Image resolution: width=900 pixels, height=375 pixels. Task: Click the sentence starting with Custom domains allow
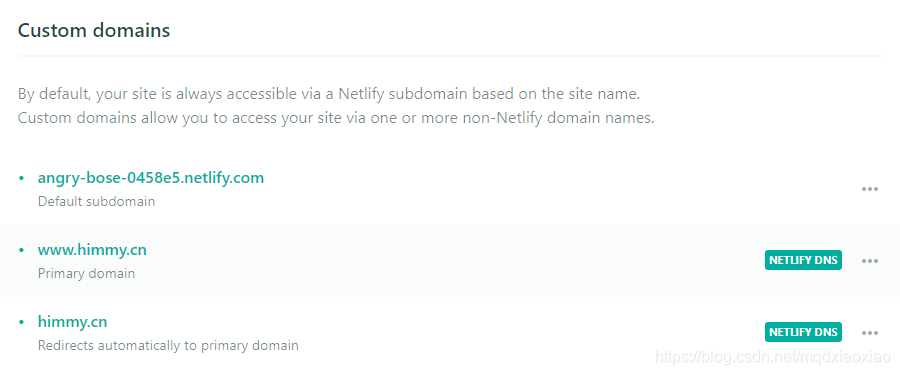point(336,118)
